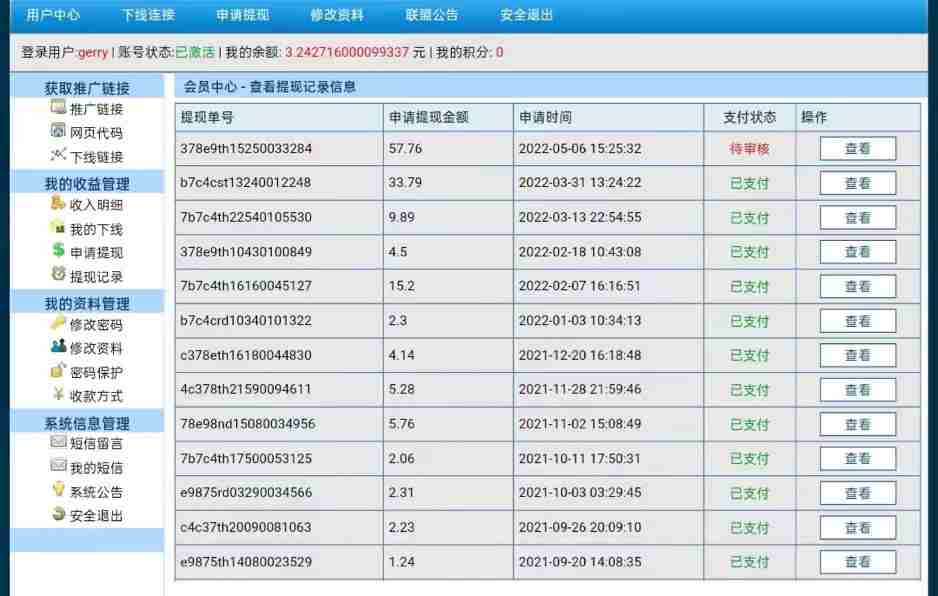The image size is (938, 596).
Task: Click the 短信留言 envelope icon
Action: coord(58,442)
